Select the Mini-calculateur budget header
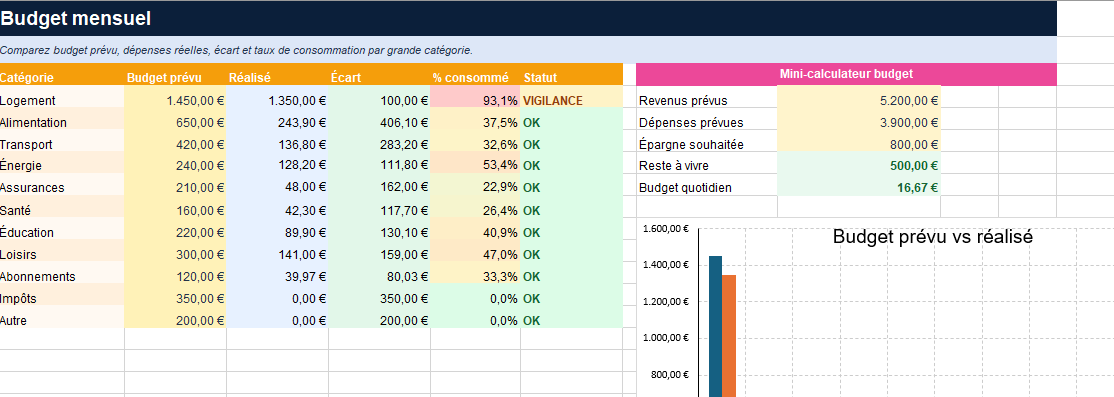The height and width of the screenshot is (397, 1114). 846,74
